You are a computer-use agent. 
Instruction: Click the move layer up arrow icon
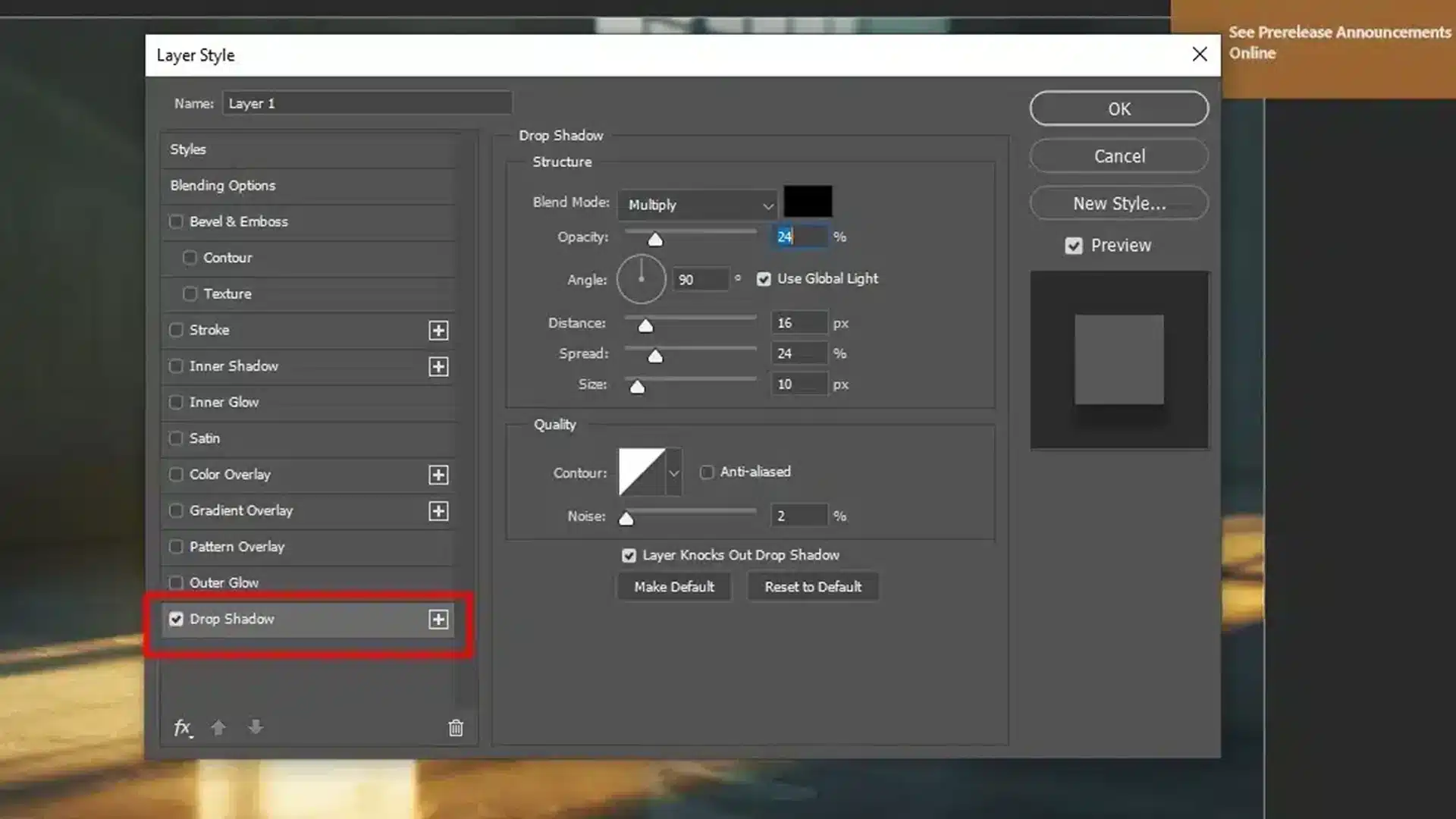(x=218, y=728)
